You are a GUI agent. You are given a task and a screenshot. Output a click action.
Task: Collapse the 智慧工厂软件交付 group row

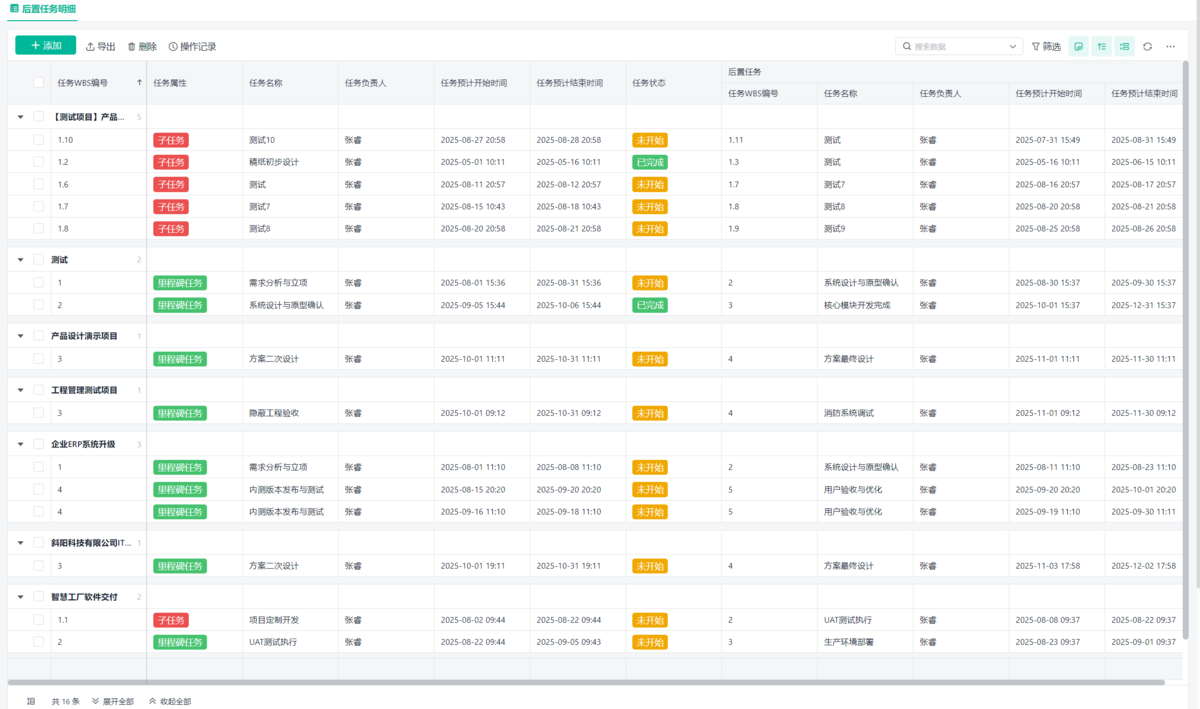[21, 597]
